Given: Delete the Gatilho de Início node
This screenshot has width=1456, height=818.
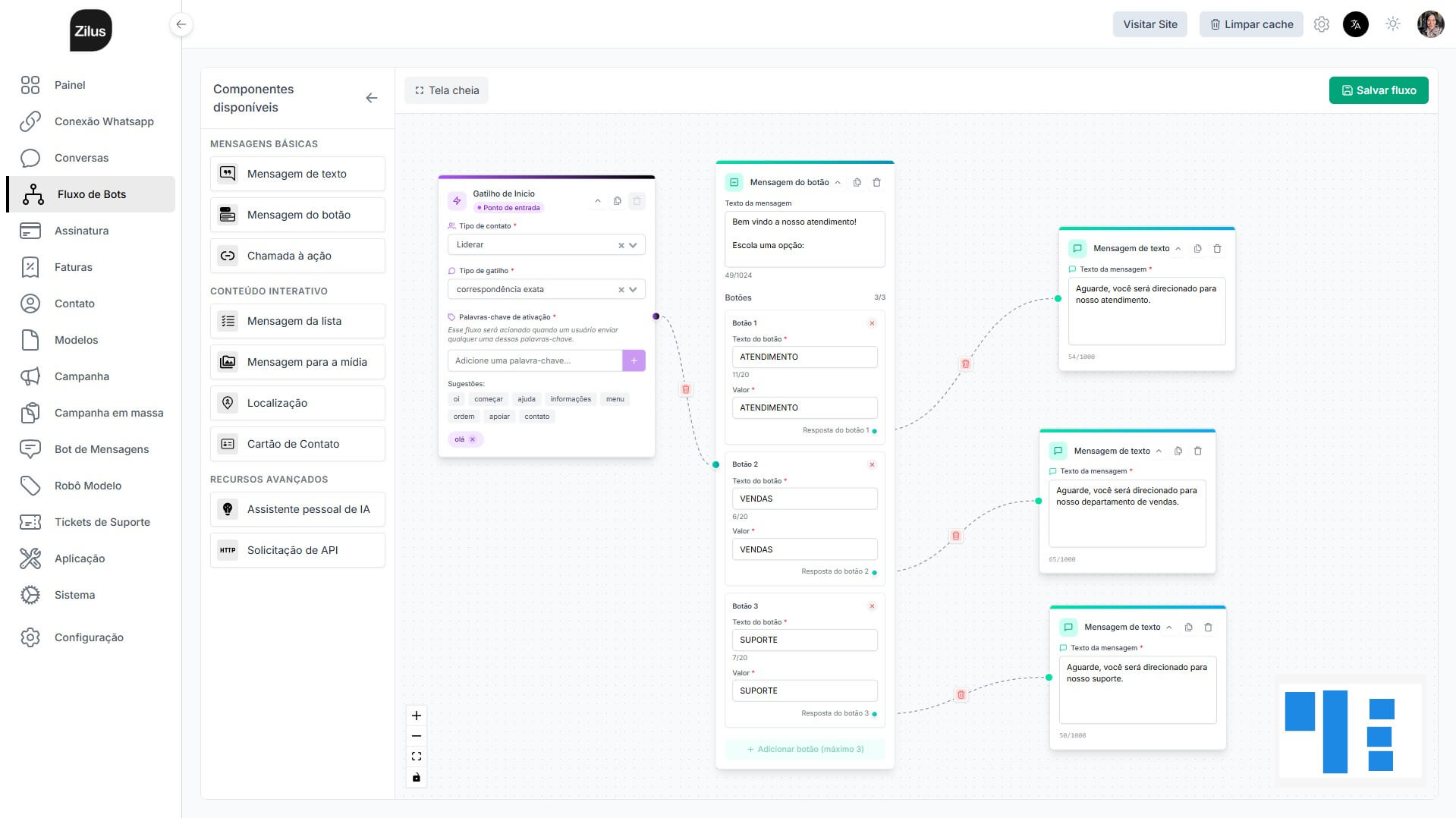Looking at the screenshot, I should click(x=637, y=200).
